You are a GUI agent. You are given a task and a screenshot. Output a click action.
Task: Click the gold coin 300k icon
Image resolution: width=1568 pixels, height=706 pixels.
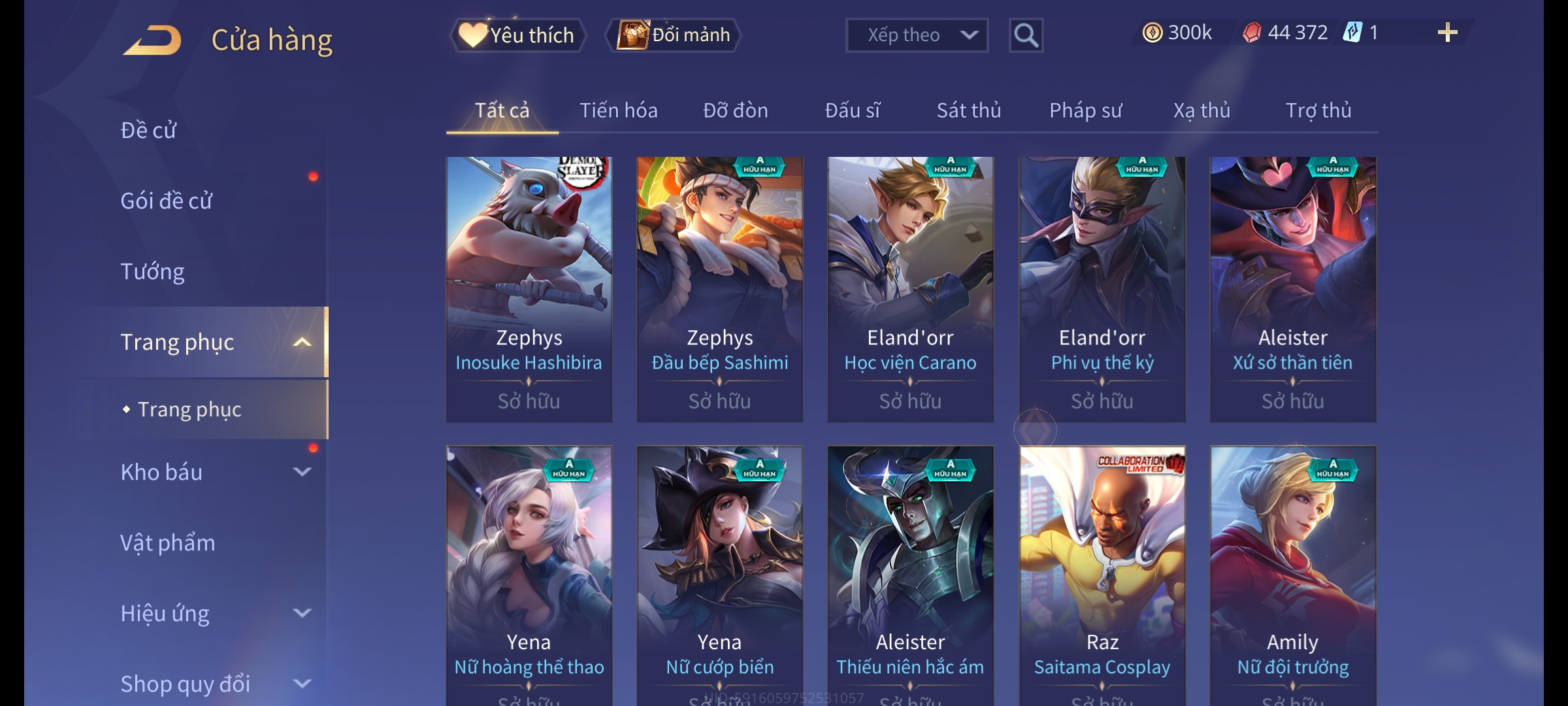click(1152, 33)
